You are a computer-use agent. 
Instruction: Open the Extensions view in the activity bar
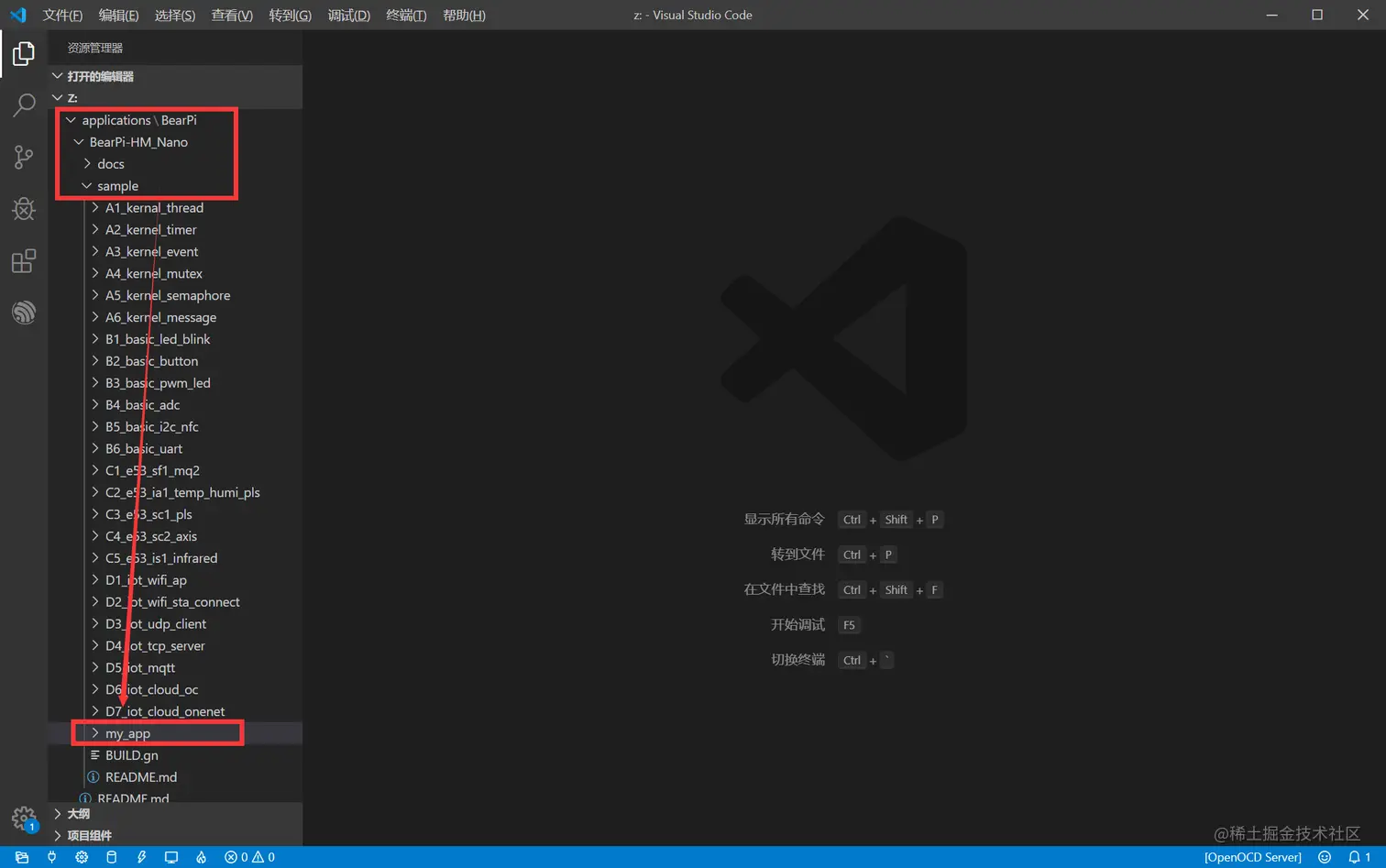[x=24, y=261]
